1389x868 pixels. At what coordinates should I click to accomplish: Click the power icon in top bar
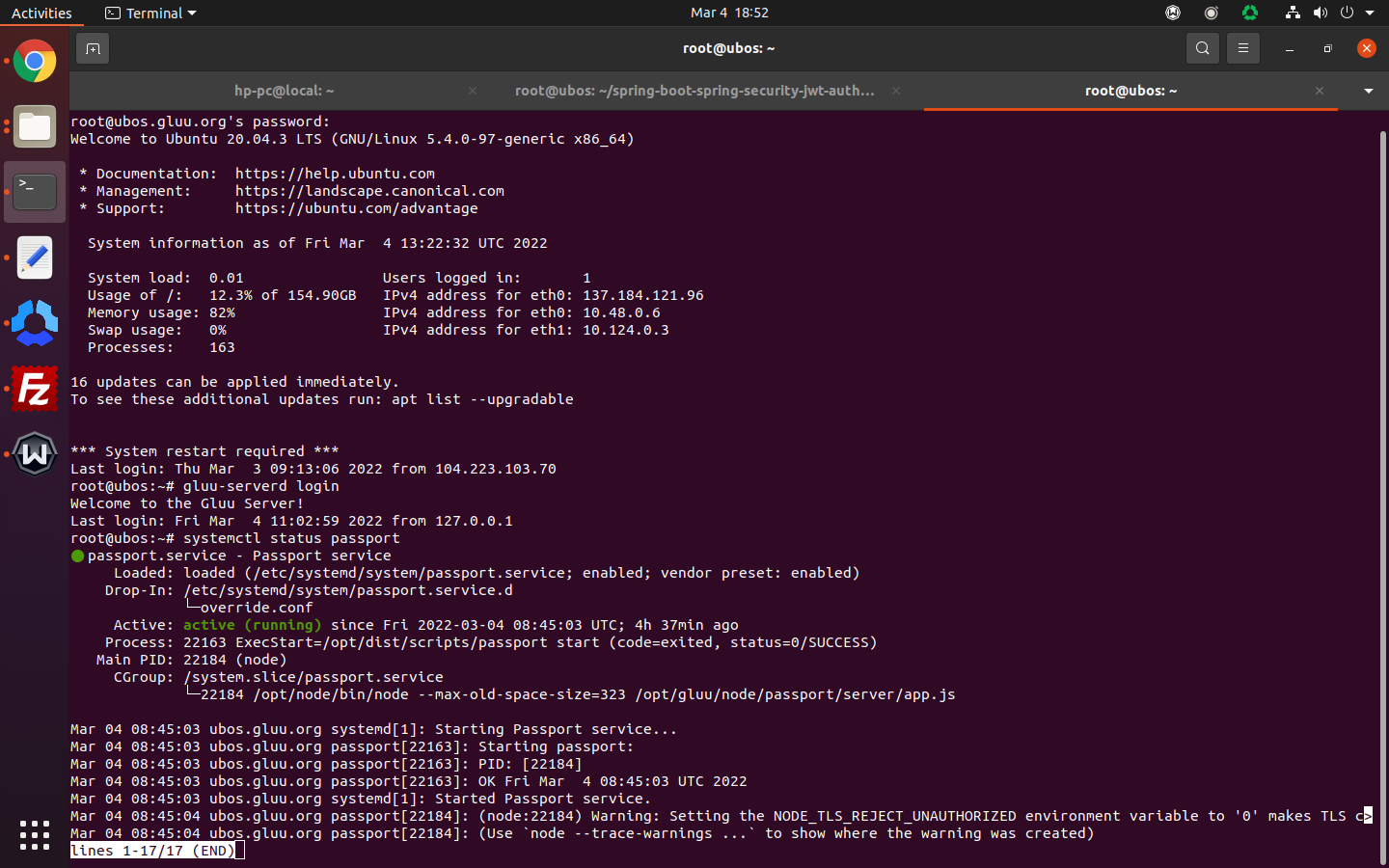[1348, 13]
